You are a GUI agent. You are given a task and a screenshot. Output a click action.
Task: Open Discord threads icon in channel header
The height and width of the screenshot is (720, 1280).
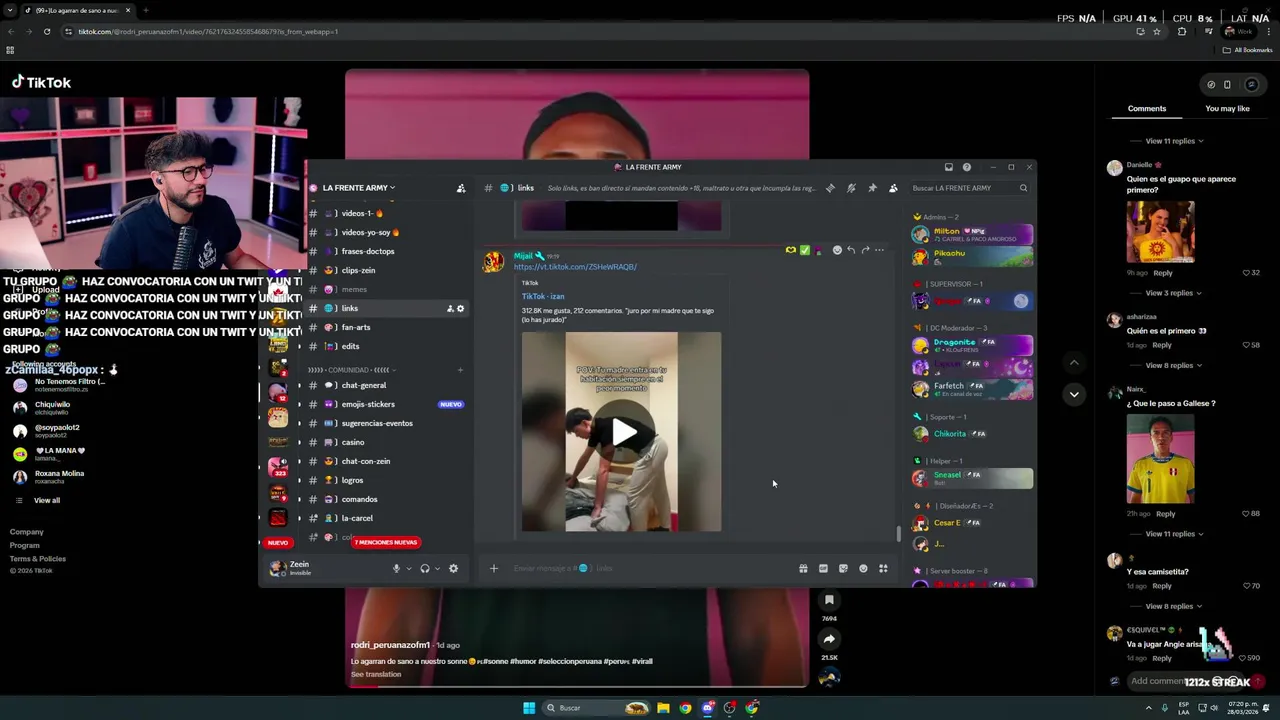point(830,188)
